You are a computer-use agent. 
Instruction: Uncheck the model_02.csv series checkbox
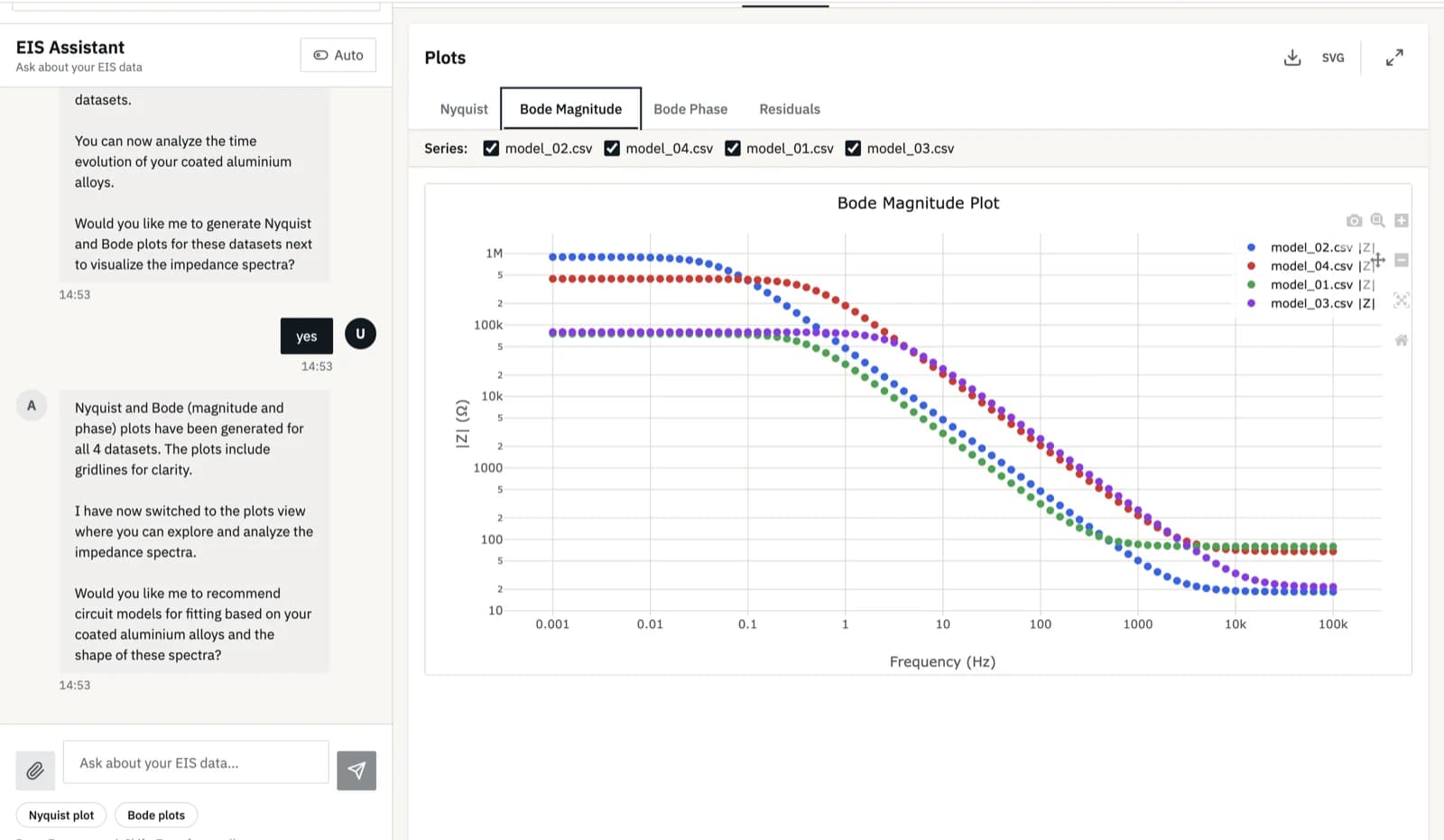coord(491,149)
